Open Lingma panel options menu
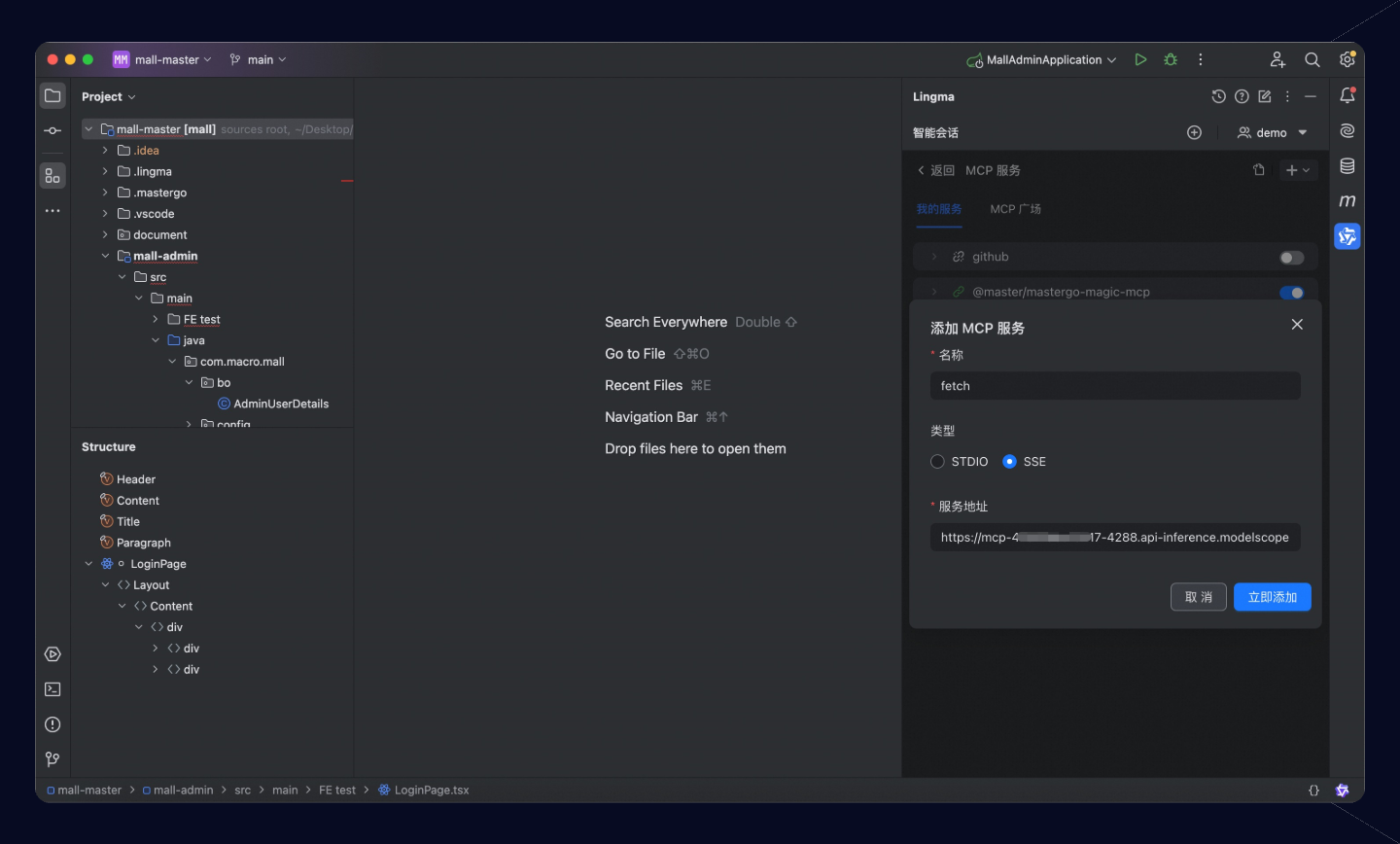This screenshot has width=1400, height=844. [1287, 96]
